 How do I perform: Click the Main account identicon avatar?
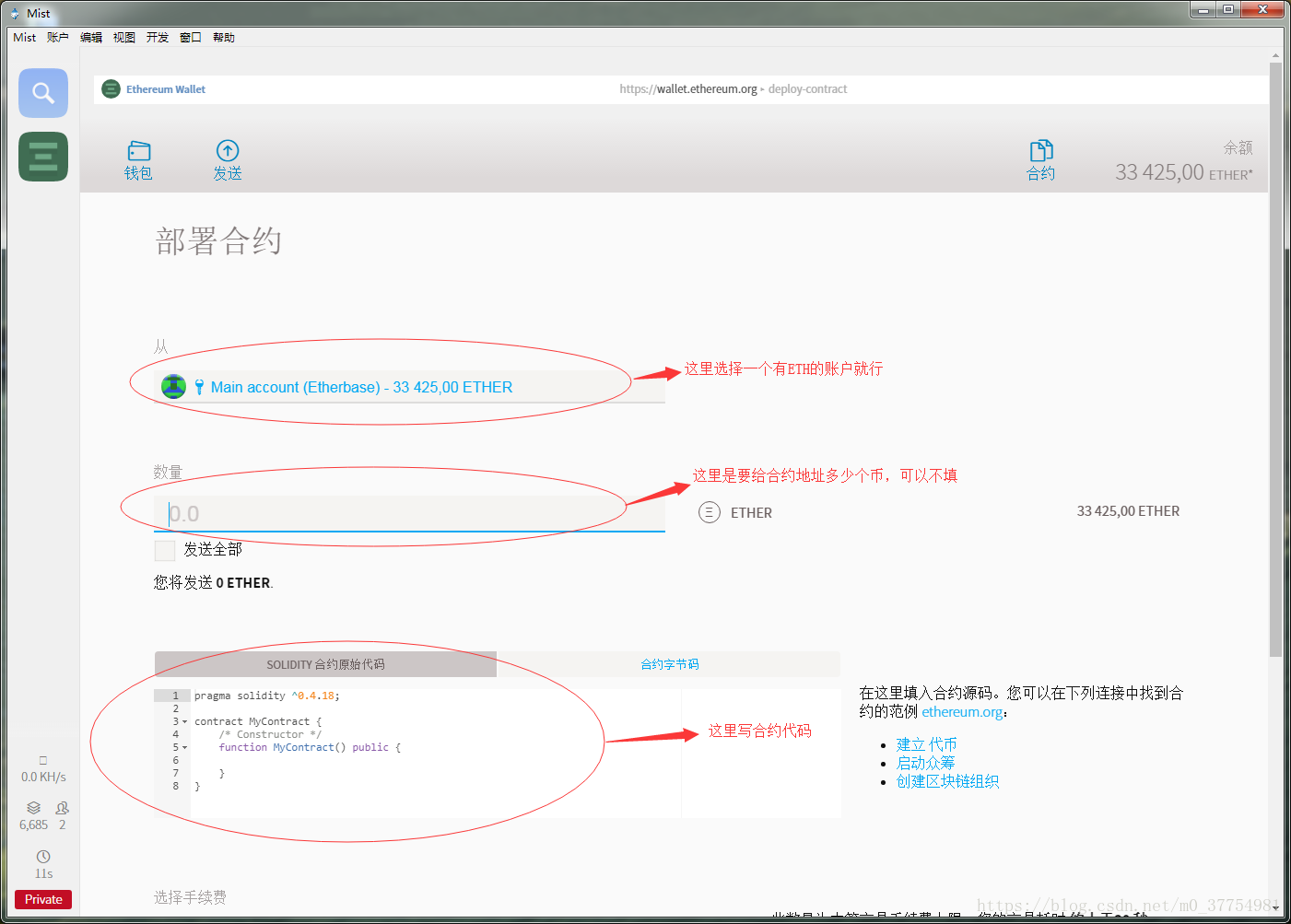tap(173, 387)
